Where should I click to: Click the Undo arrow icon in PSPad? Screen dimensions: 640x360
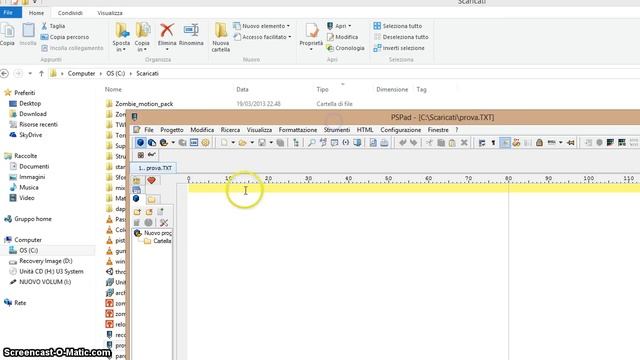click(403, 142)
